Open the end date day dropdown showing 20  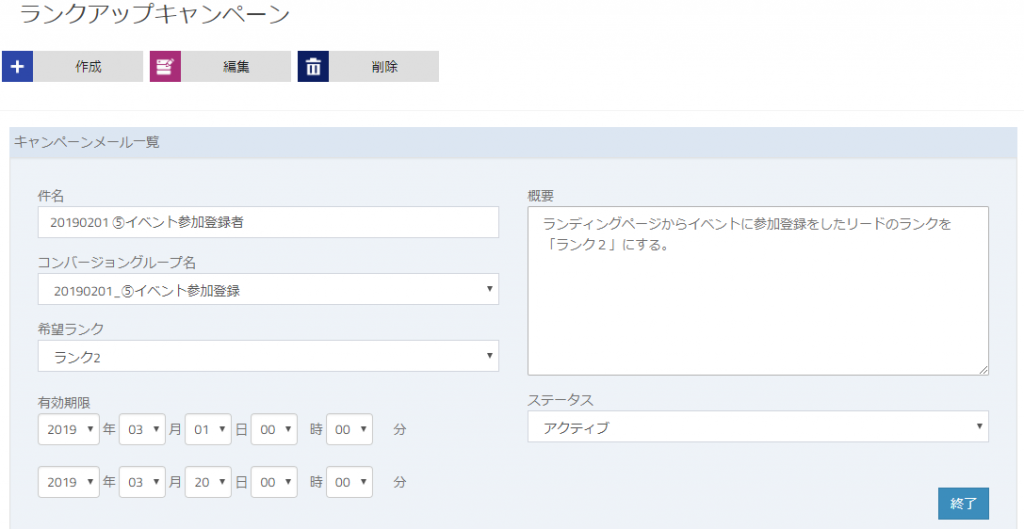[x=208, y=482]
